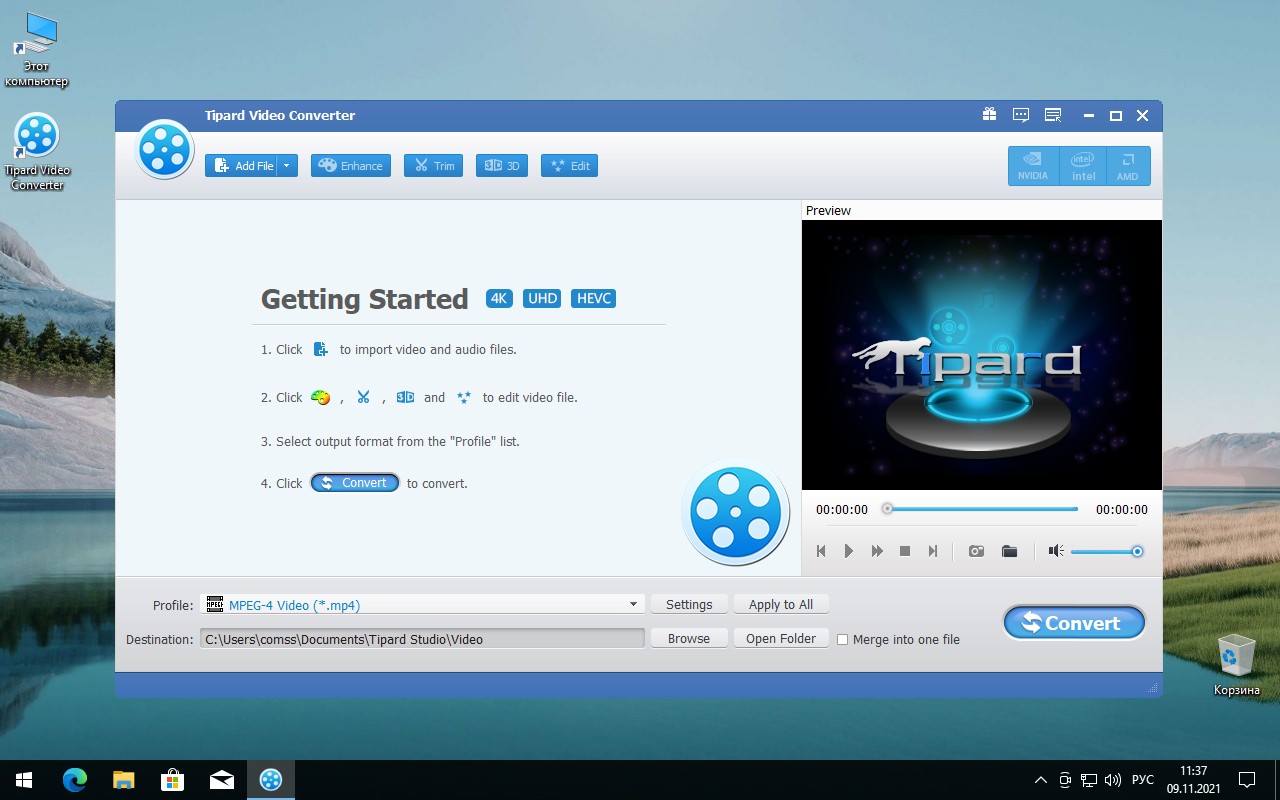Viewport: 1280px width, 800px height.
Task: Enable Merge into one file checkbox
Action: pos(842,639)
